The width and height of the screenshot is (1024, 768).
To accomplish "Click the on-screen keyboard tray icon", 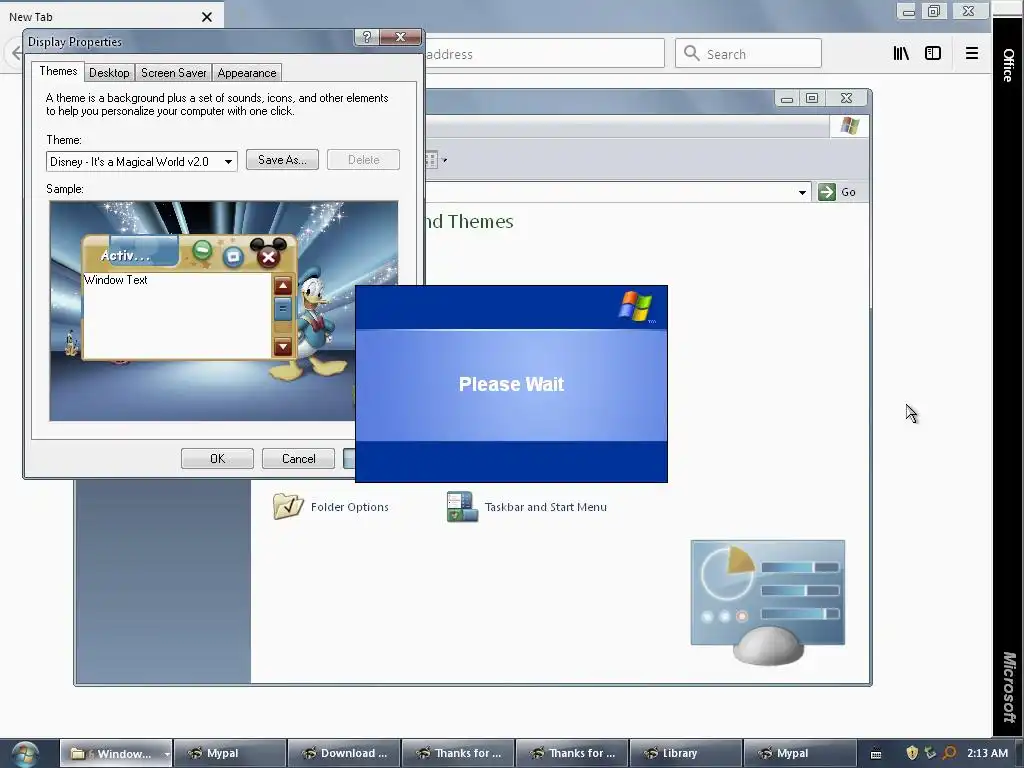I will pyautogui.click(x=876, y=754).
